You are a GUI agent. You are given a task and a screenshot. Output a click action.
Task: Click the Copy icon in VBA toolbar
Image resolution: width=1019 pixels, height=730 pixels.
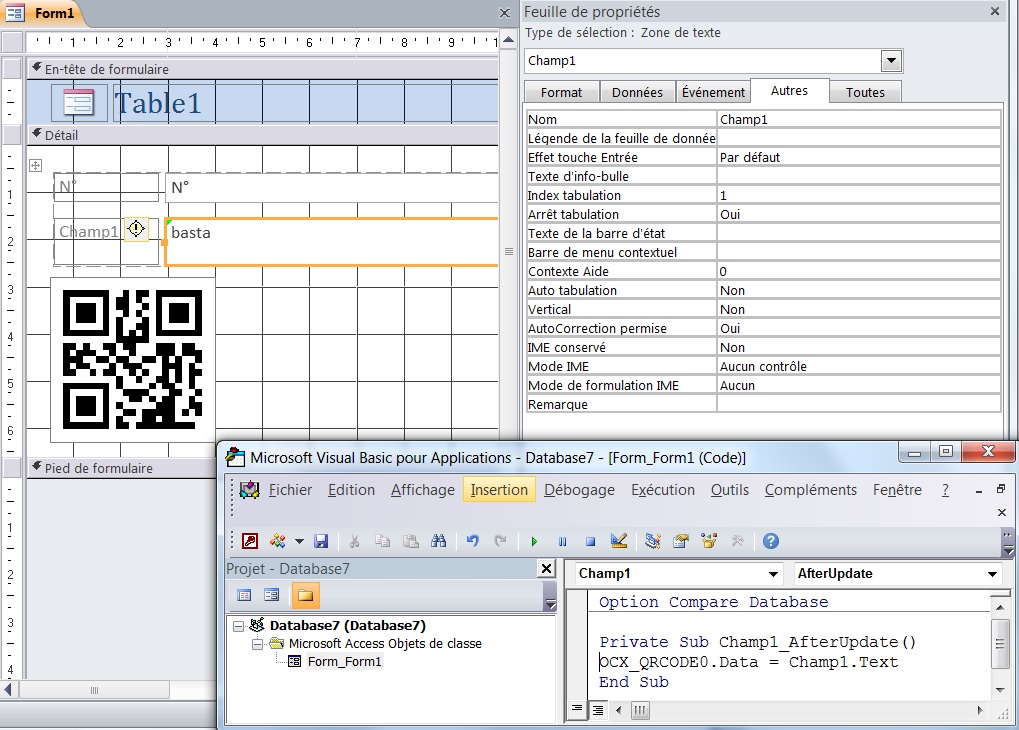point(382,541)
